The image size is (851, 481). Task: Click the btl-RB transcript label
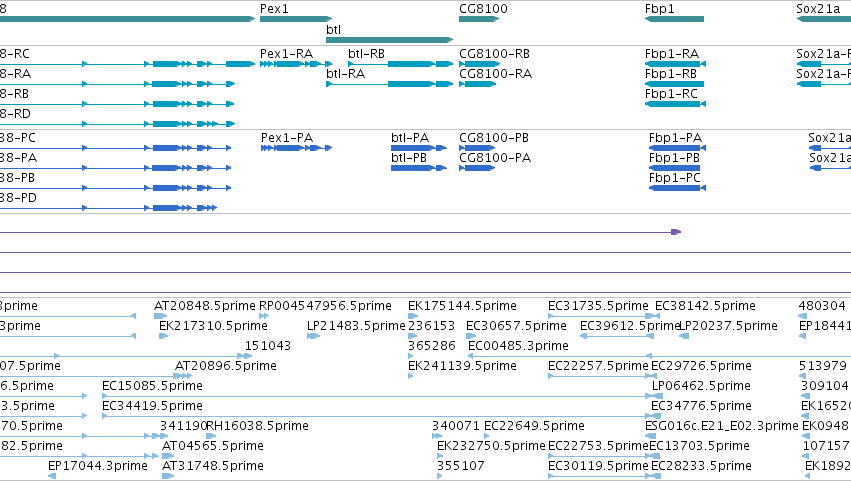click(x=366, y=54)
